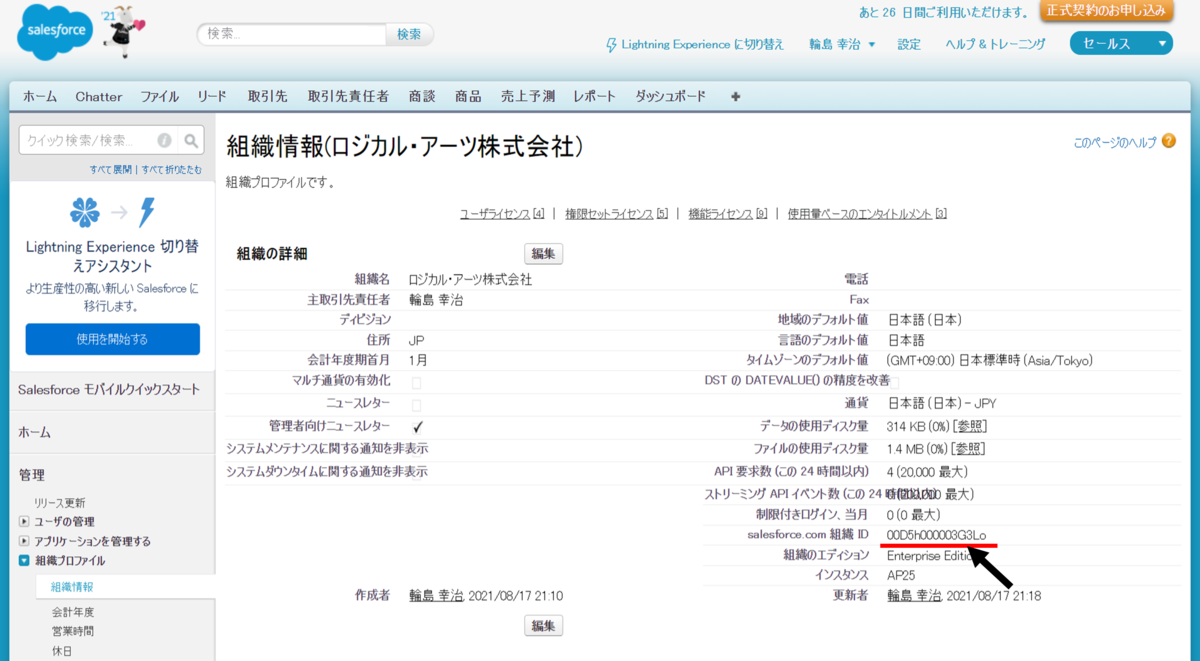Click 参照 link for ファイルの使用ディスク量

click(x=968, y=449)
